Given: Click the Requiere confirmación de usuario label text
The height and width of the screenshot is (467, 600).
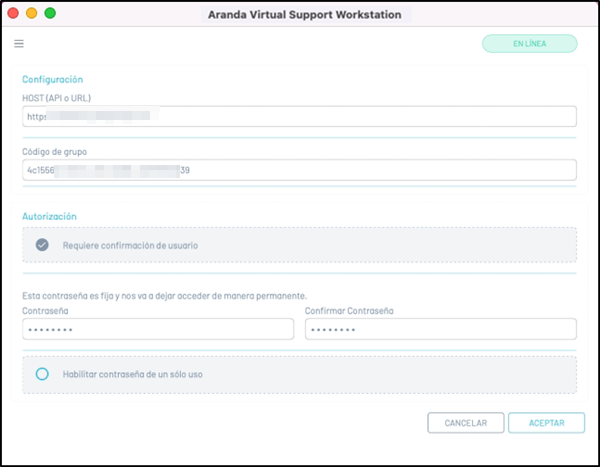Looking at the screenshot, I should [130, 245].
